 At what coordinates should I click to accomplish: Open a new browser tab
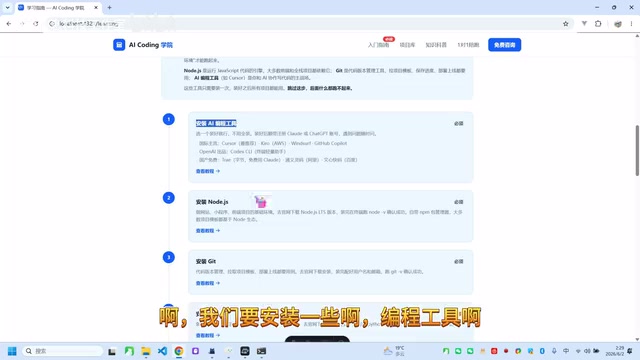click(109, 7)
